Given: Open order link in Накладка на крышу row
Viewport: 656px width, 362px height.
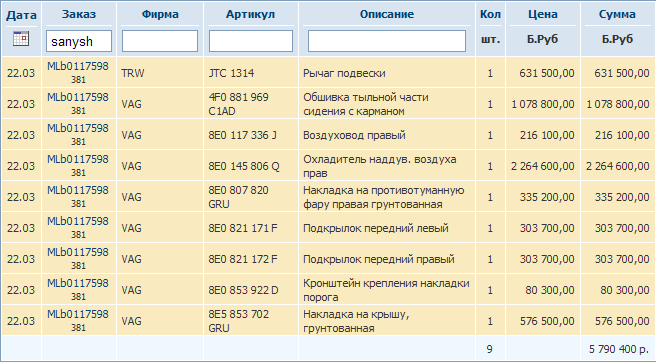Looking at the screenshot, I should (78, 314).
